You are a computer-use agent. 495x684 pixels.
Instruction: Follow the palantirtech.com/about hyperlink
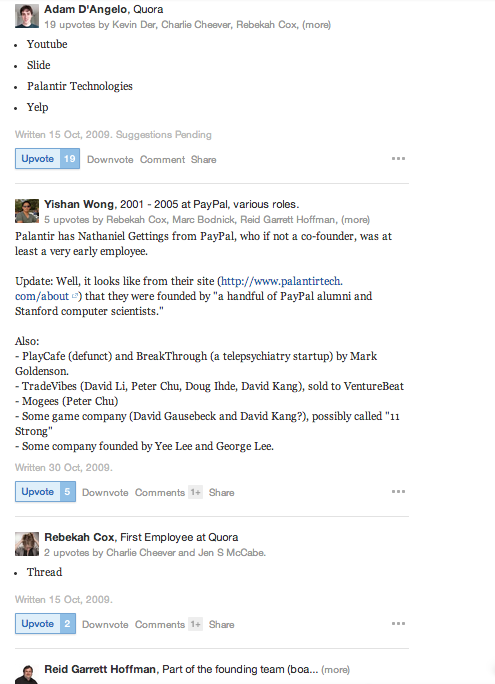(x=179, y=288)
